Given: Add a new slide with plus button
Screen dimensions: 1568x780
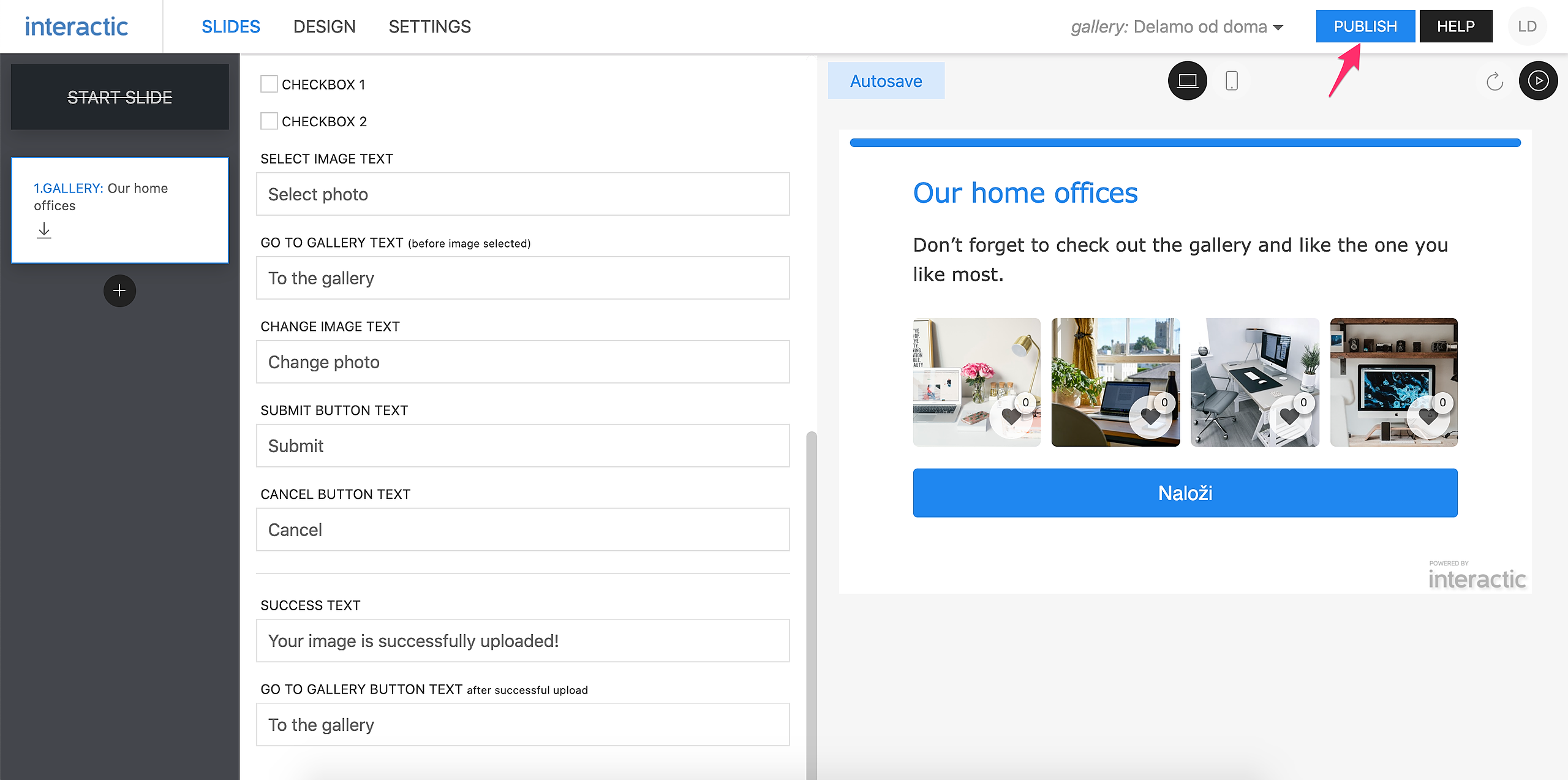Looking at the screenshot, I should point(119,290).
